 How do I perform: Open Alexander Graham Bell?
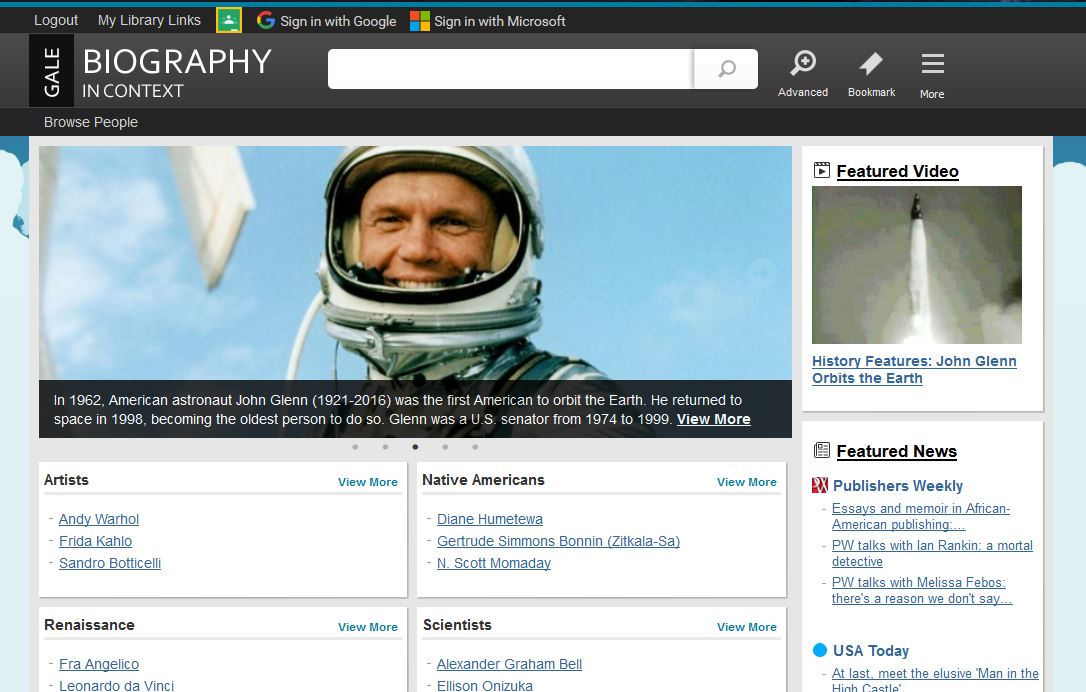click(x=509, y=664)
